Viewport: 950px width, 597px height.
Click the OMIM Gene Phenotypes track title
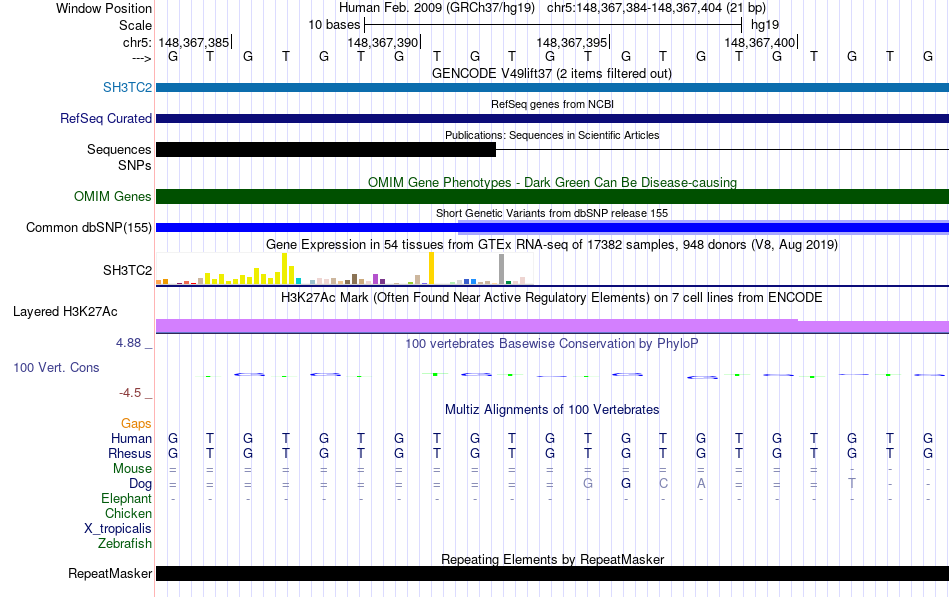(553, 182)
